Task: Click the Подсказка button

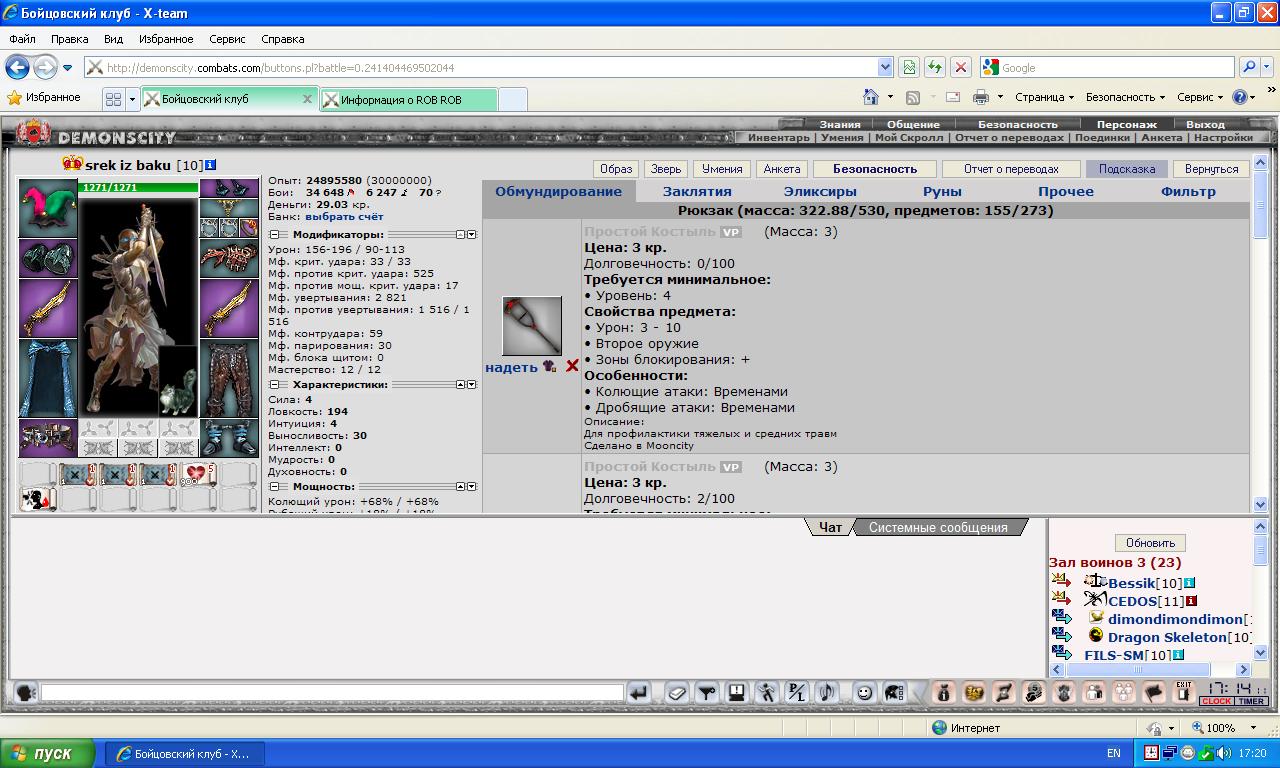Action: click(1127, 169)
